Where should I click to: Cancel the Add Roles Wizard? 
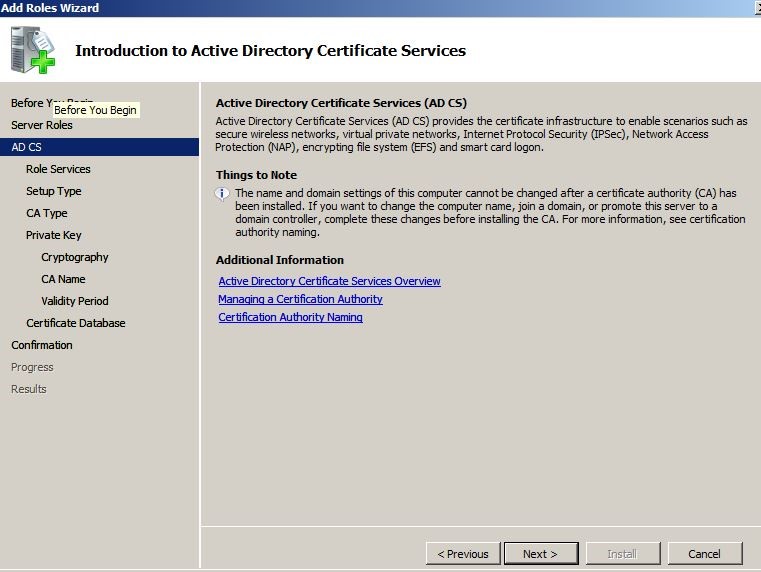(705, 554)
